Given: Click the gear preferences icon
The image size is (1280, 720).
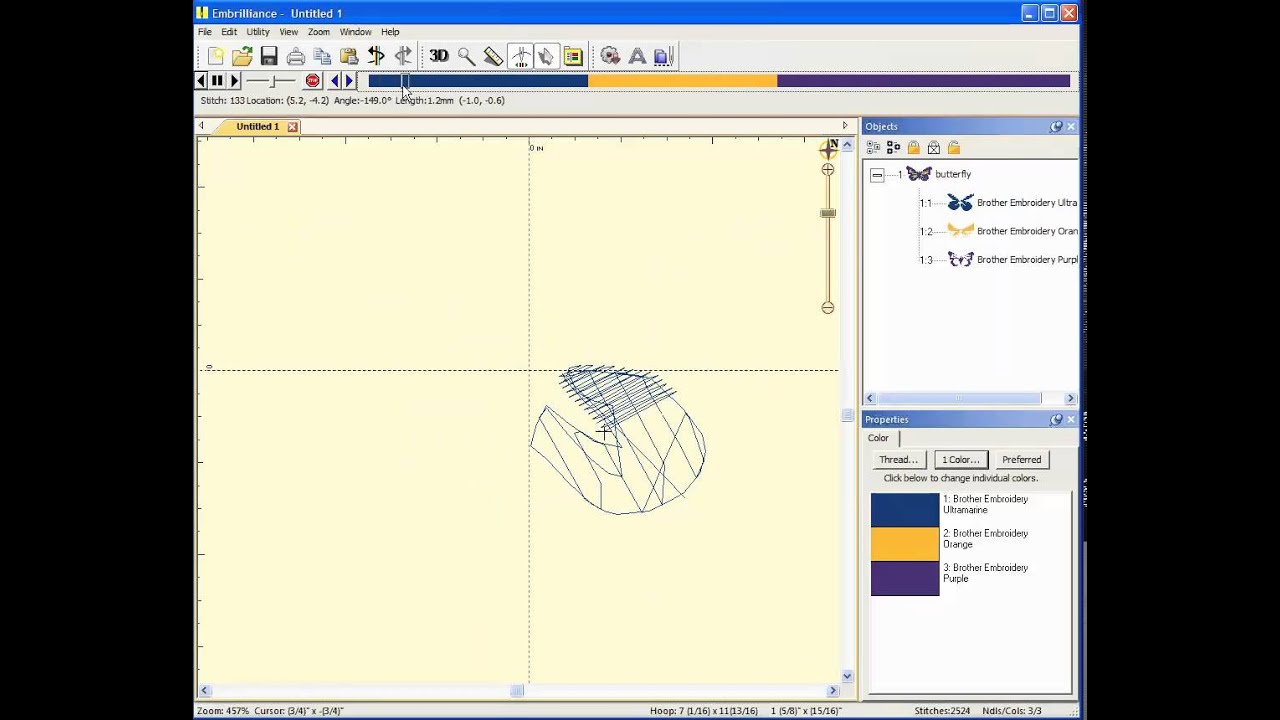Looking at the screenshot, I should point(610,56).
